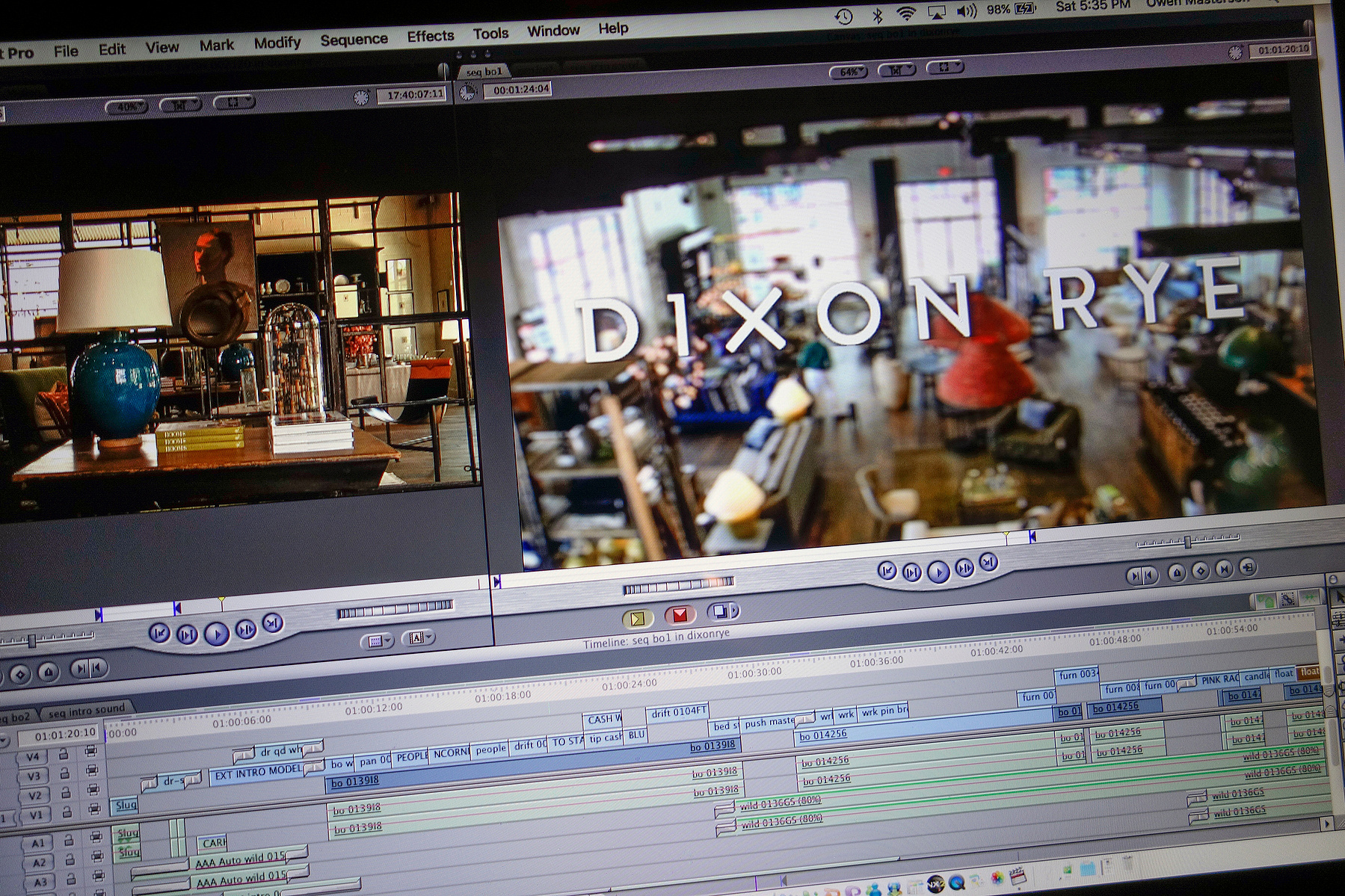This screenshot has height=896, width=1345.
Task: Toggle Auto Select on track A2
Action: click(x=97, y=857)
